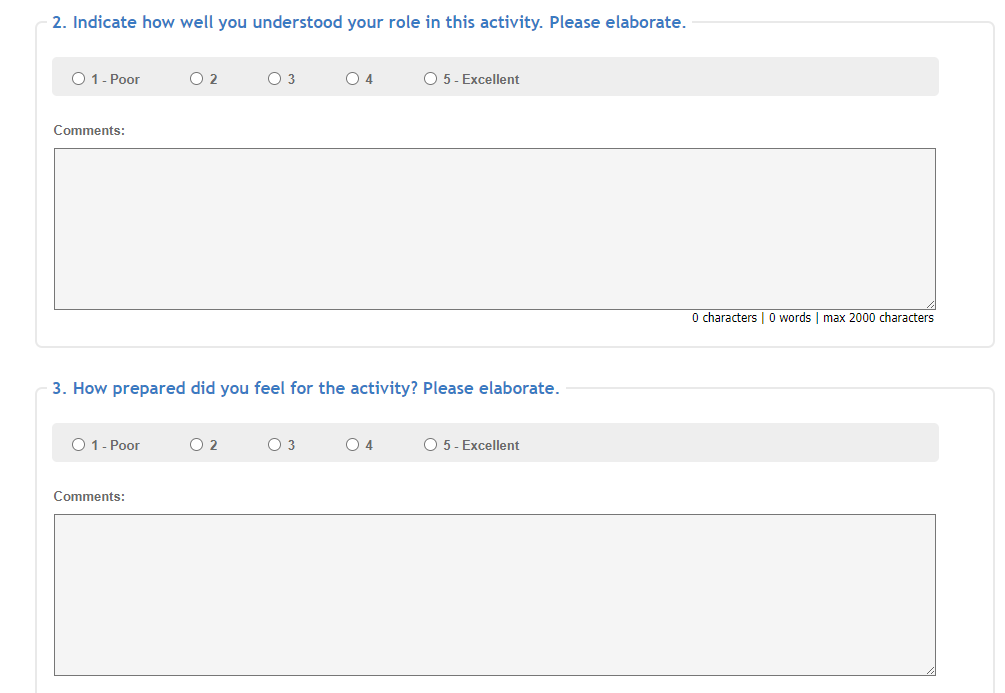Click the question 2 heading text
Image resolution: width=1005 pixels, height=693 pixels.
[x=368, y=22]
